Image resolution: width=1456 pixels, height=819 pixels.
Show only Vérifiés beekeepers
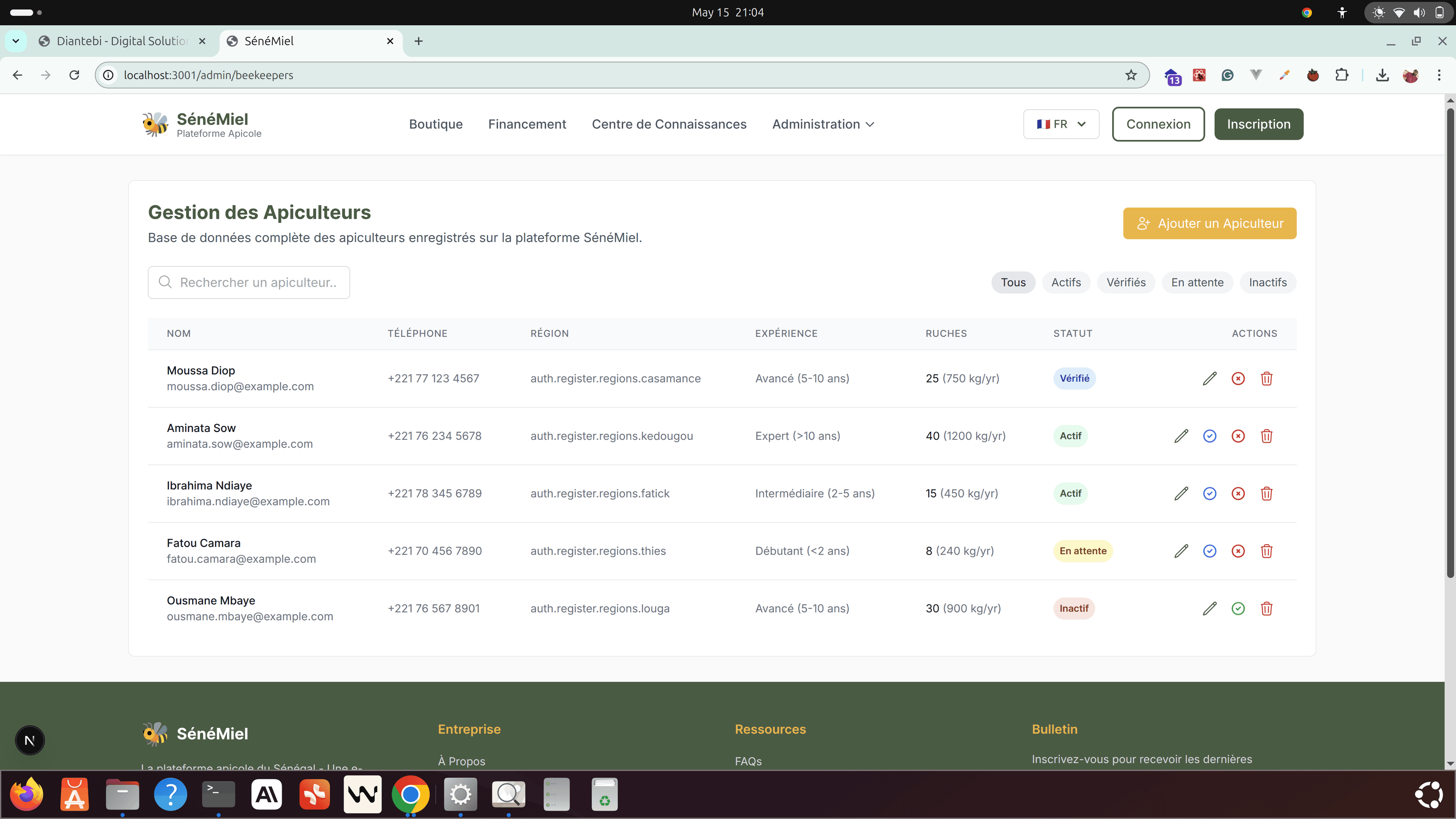click(1125, 282)
